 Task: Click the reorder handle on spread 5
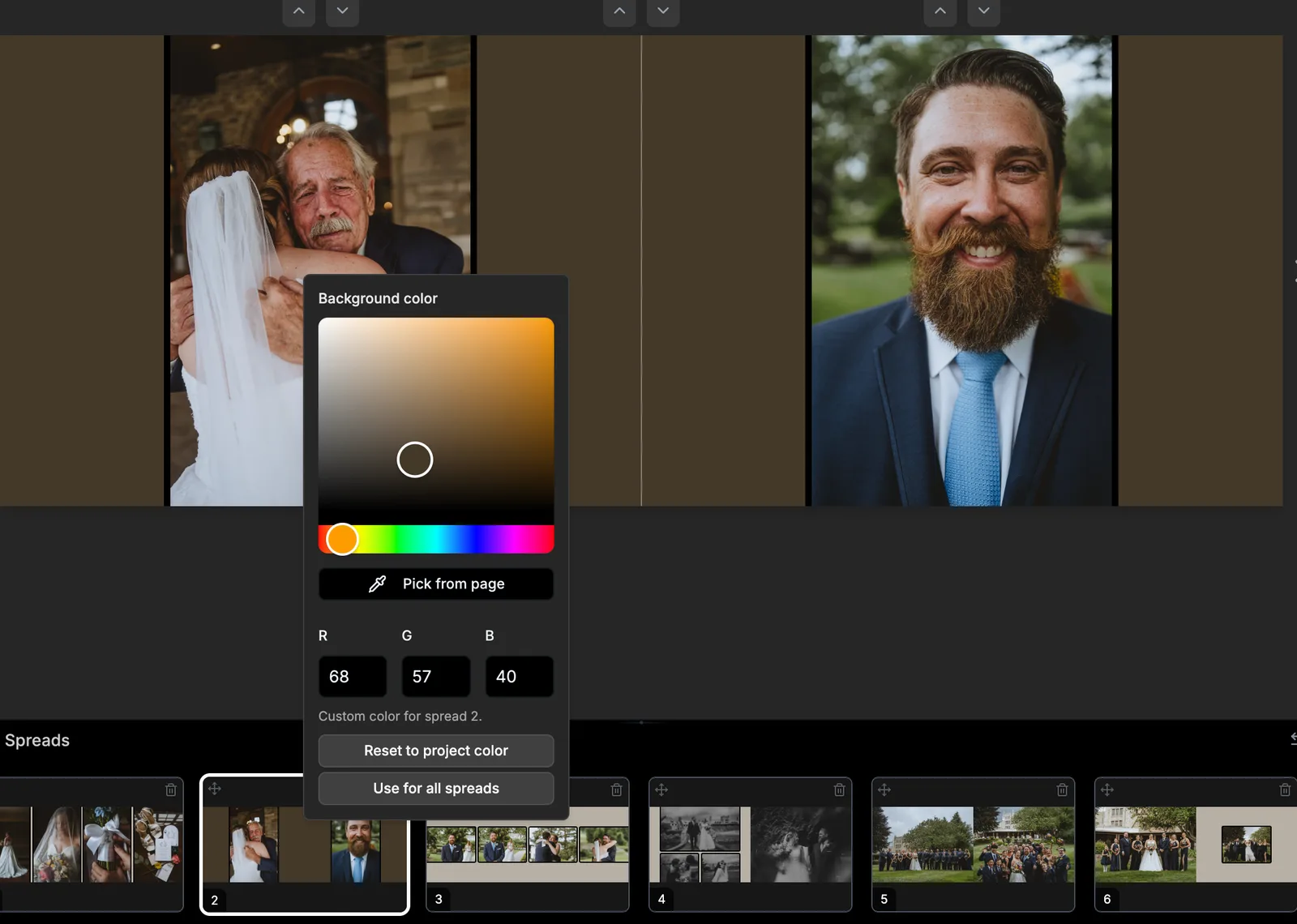tap(884, 789)
